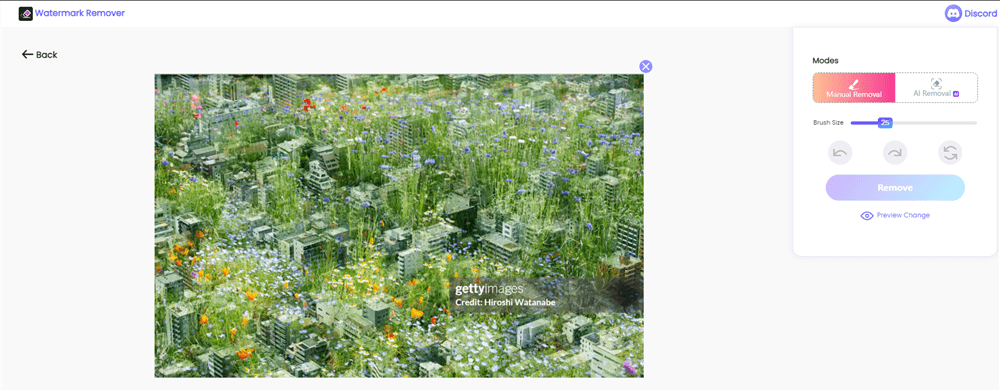The width and height of the screenshot is (1000, 391).
Task: Switch to Manual Removal mode
Action: [x=854, y=87]
